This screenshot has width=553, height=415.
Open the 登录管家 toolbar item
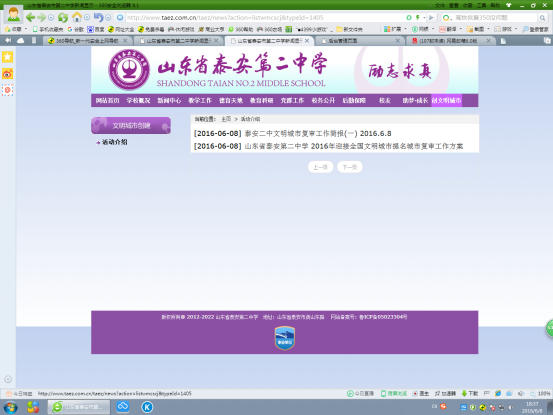[535, 29]
